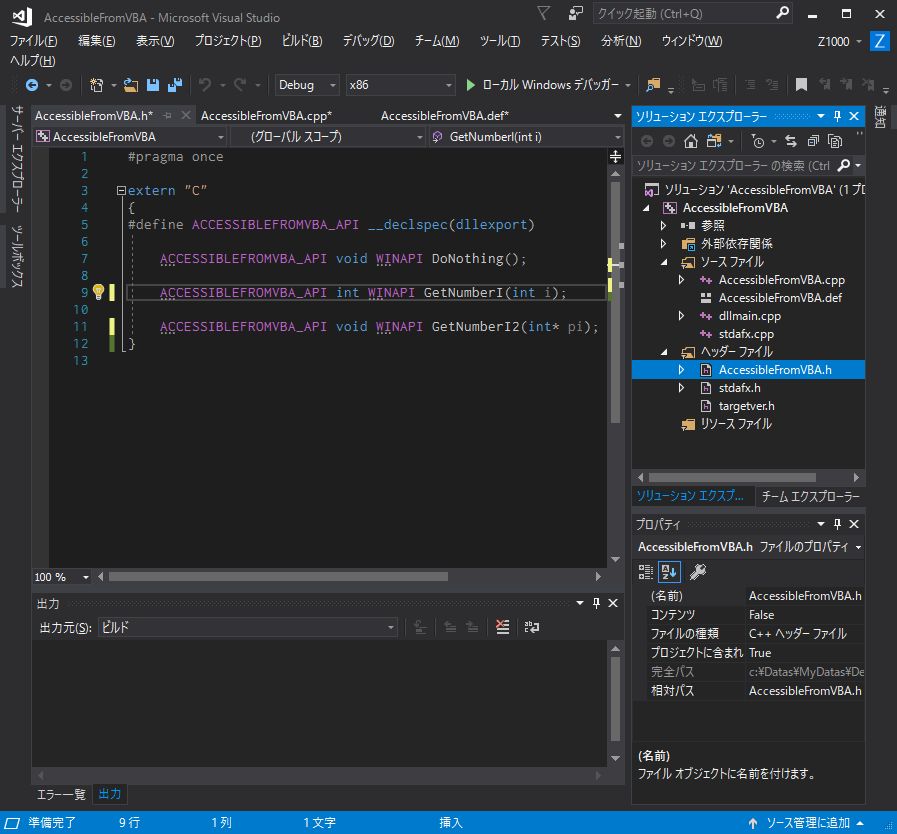Click the Find in Files toolbar icon
The height and width of the screenshot is (834, 897).
pos(653,85)
